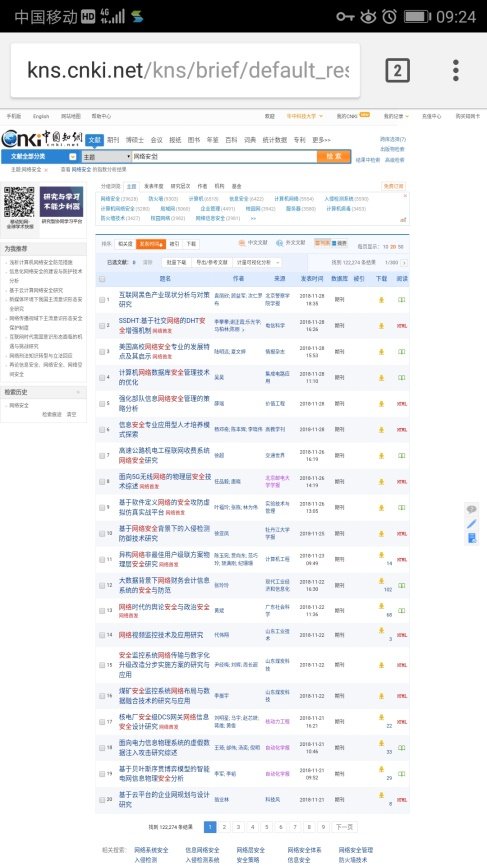Screen dimensions: 487x866
Task: Check the box for result row 1
Action: (x=102, y=300)
